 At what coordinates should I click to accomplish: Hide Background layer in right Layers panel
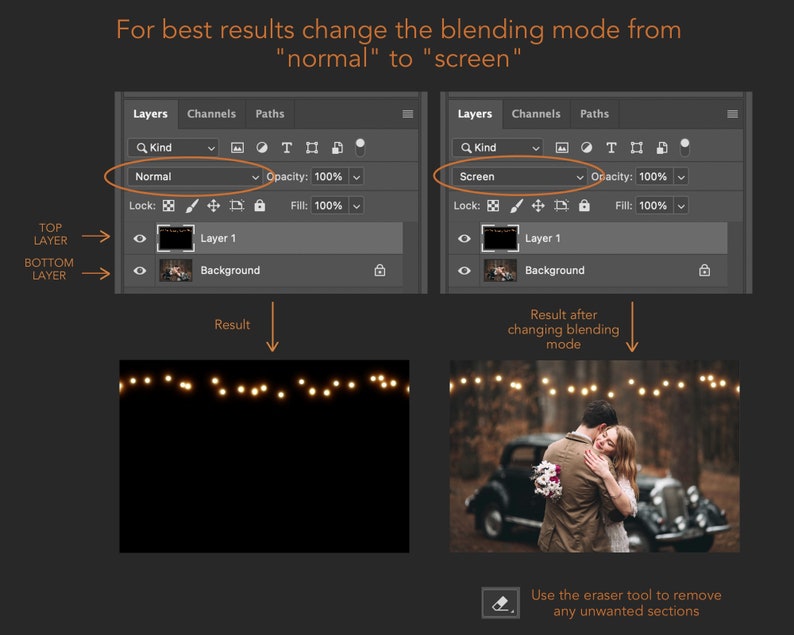coord(464,270)
